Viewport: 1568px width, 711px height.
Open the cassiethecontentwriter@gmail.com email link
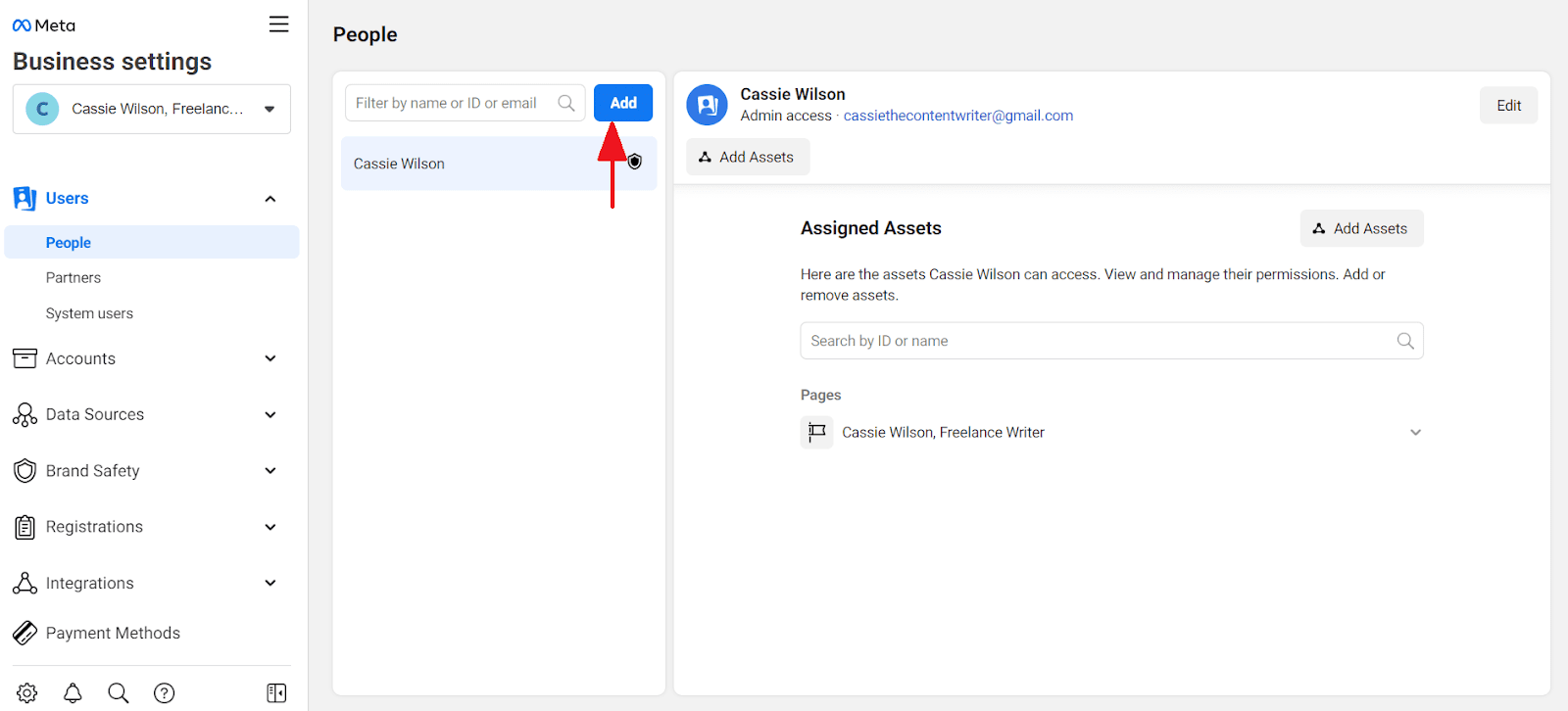(x=958, y=116)
